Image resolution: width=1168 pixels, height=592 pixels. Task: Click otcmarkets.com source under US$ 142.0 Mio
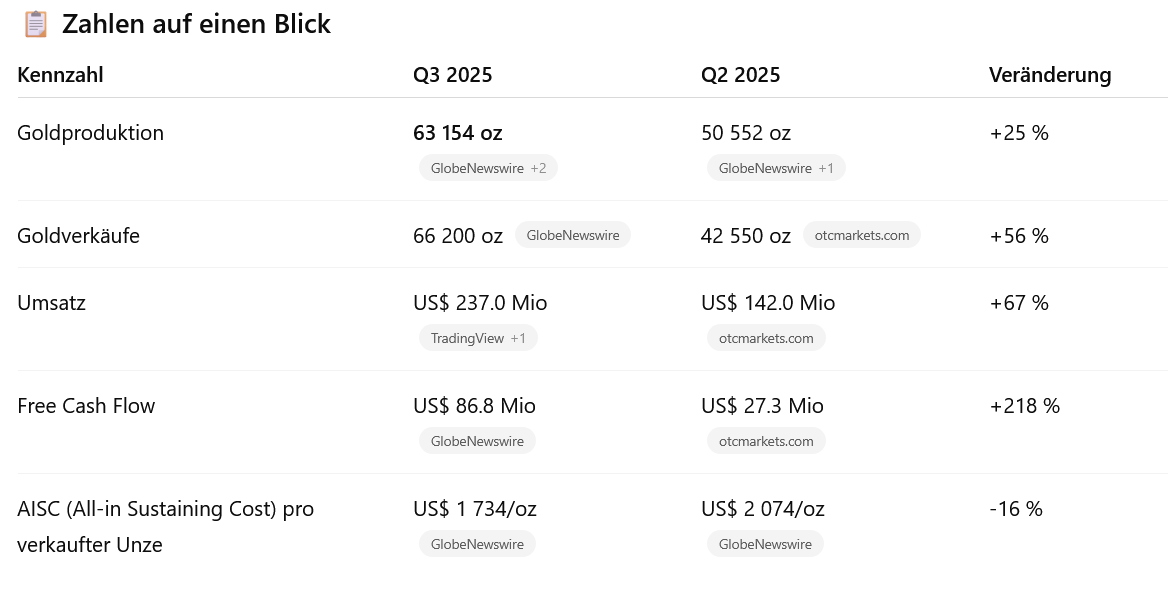point(766,338)
